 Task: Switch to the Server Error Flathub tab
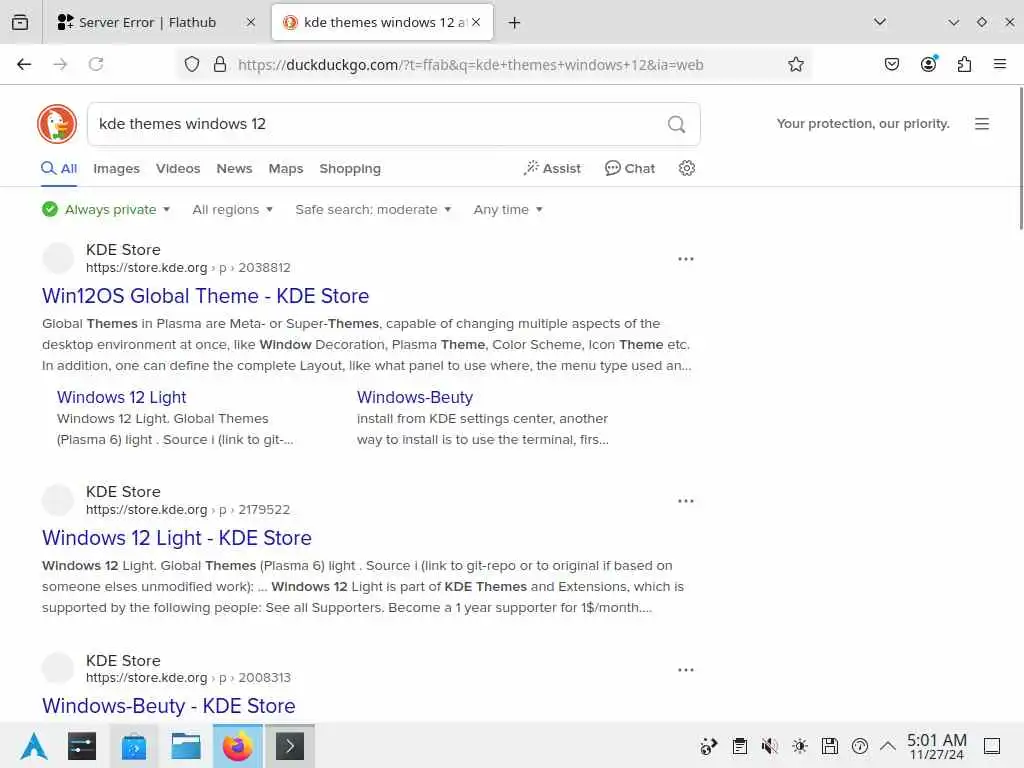click(145, 22)
